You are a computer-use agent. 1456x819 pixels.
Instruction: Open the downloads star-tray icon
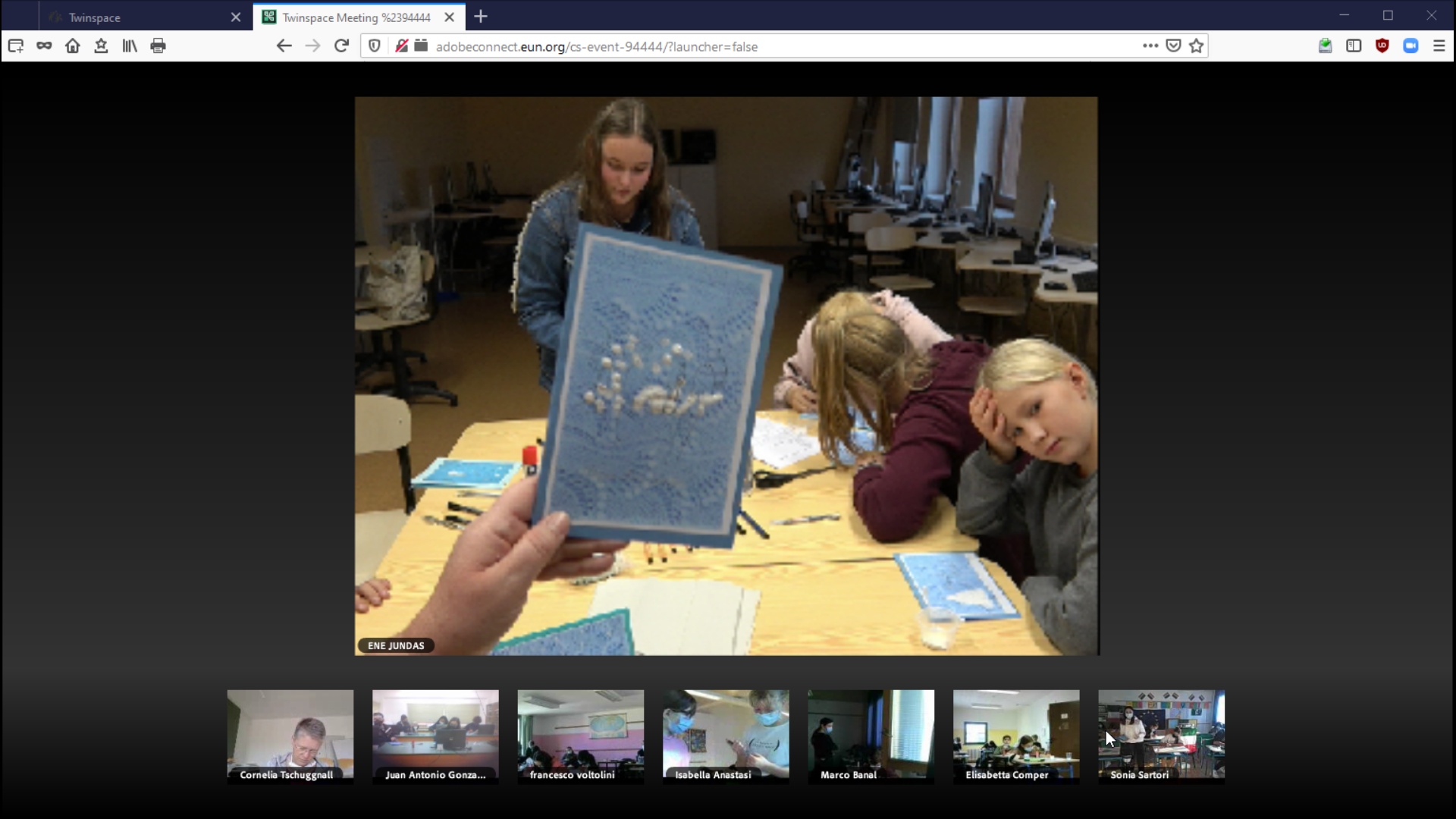point(101,46)
